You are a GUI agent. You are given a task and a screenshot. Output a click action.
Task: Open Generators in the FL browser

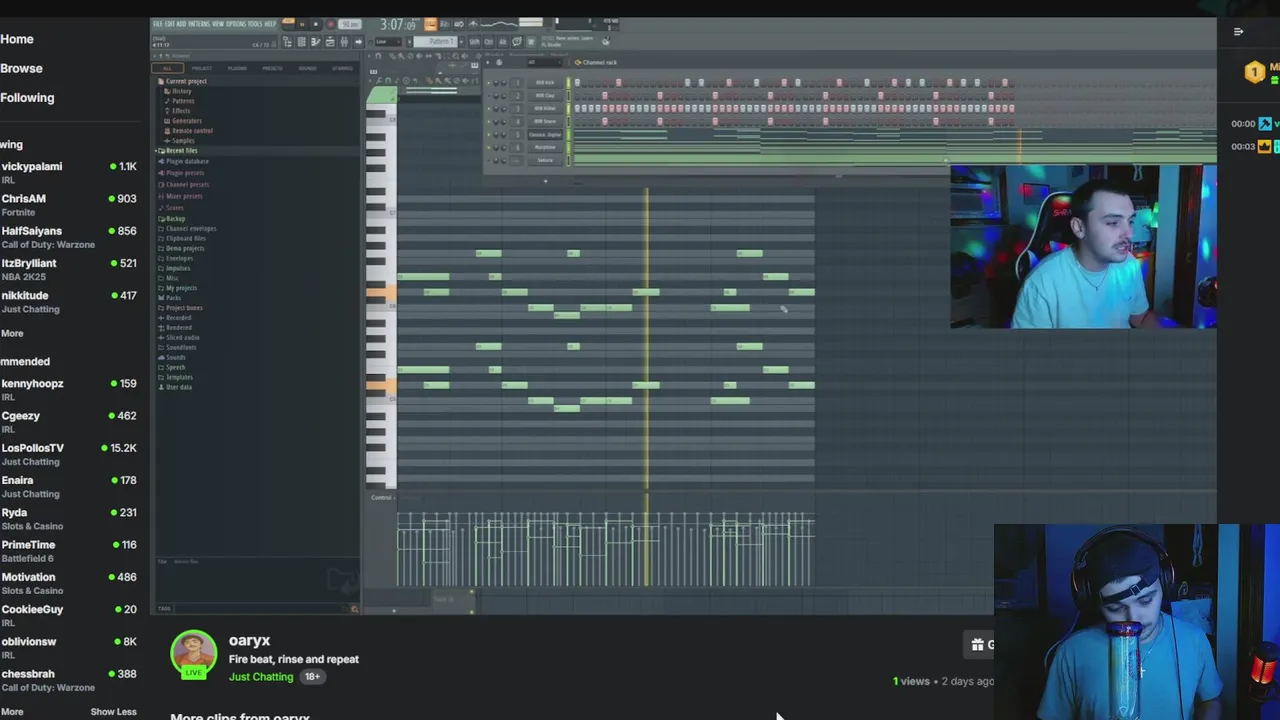tap(185, 121)
